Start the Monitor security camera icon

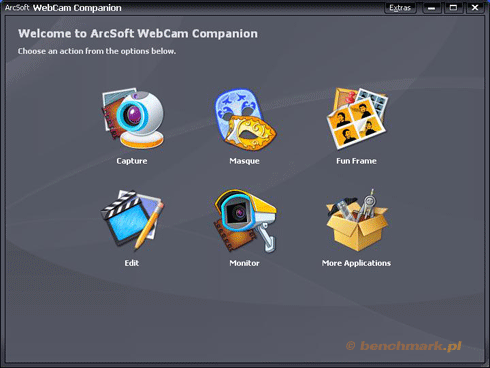click(x=245, y=221)
